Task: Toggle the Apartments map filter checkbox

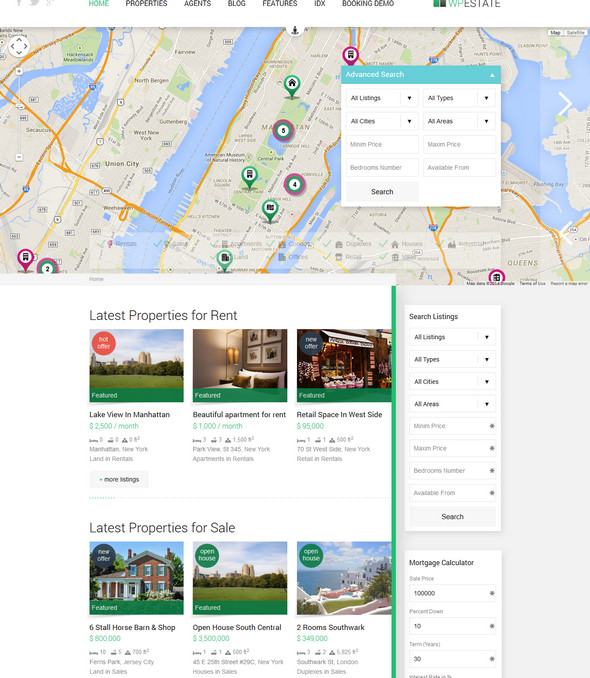Action: 214,244
